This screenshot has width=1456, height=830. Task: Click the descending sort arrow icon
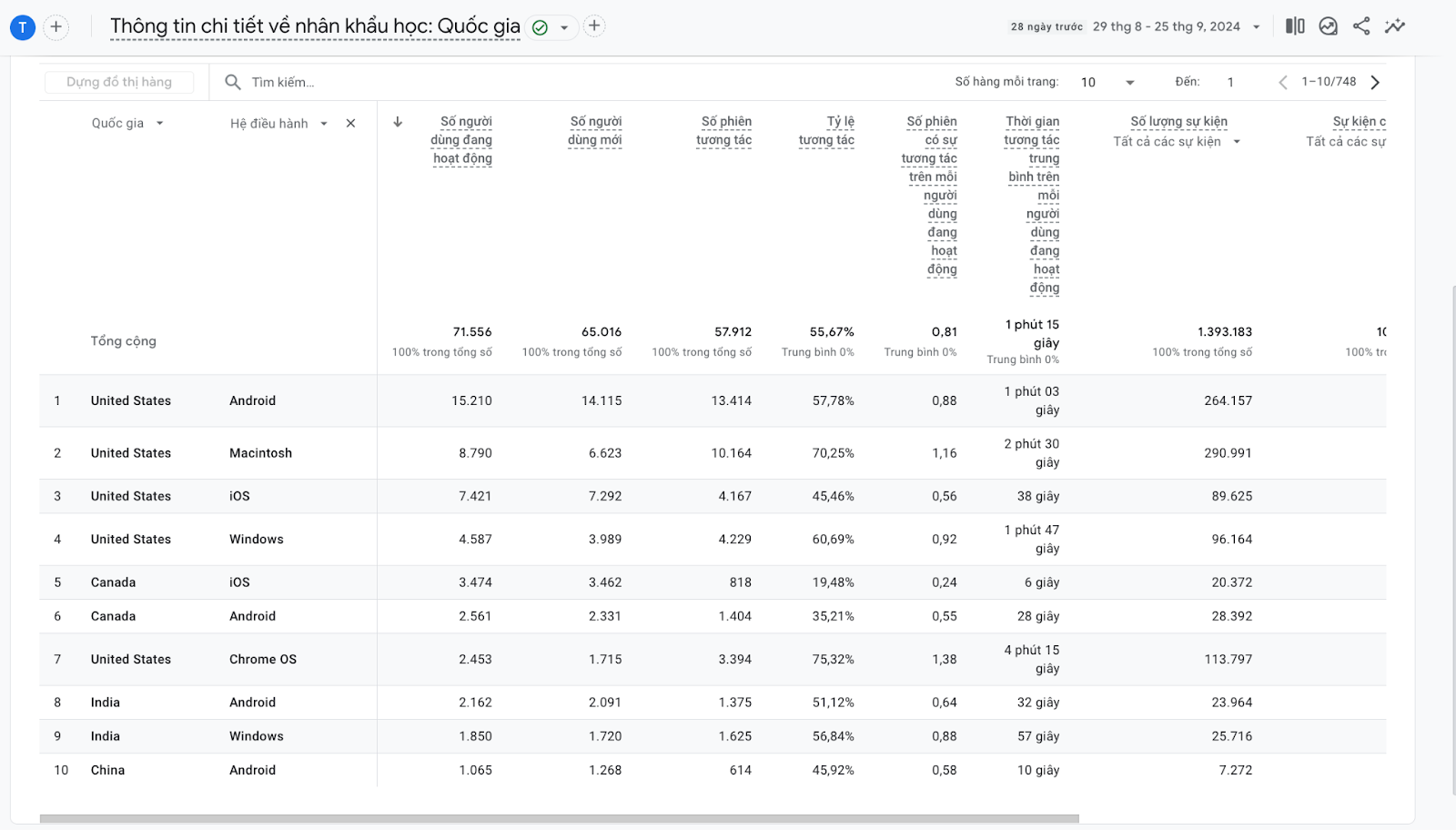[x=398, y=122]
